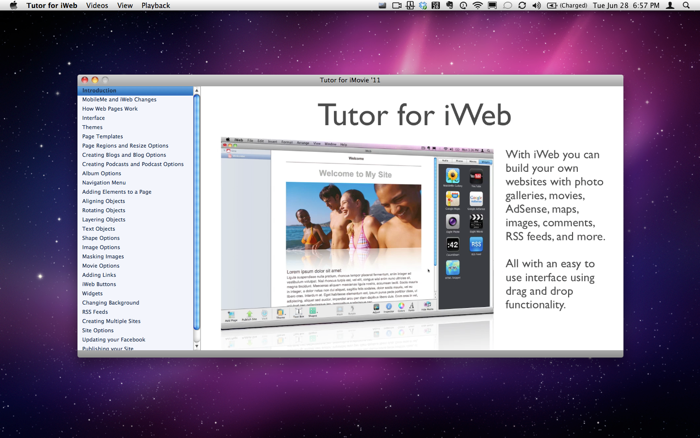Image resolution: width=700 pixels, height=438 pixels.
Task: Select the RSS Feeds lesson
Action: click(x=95, y=312)
